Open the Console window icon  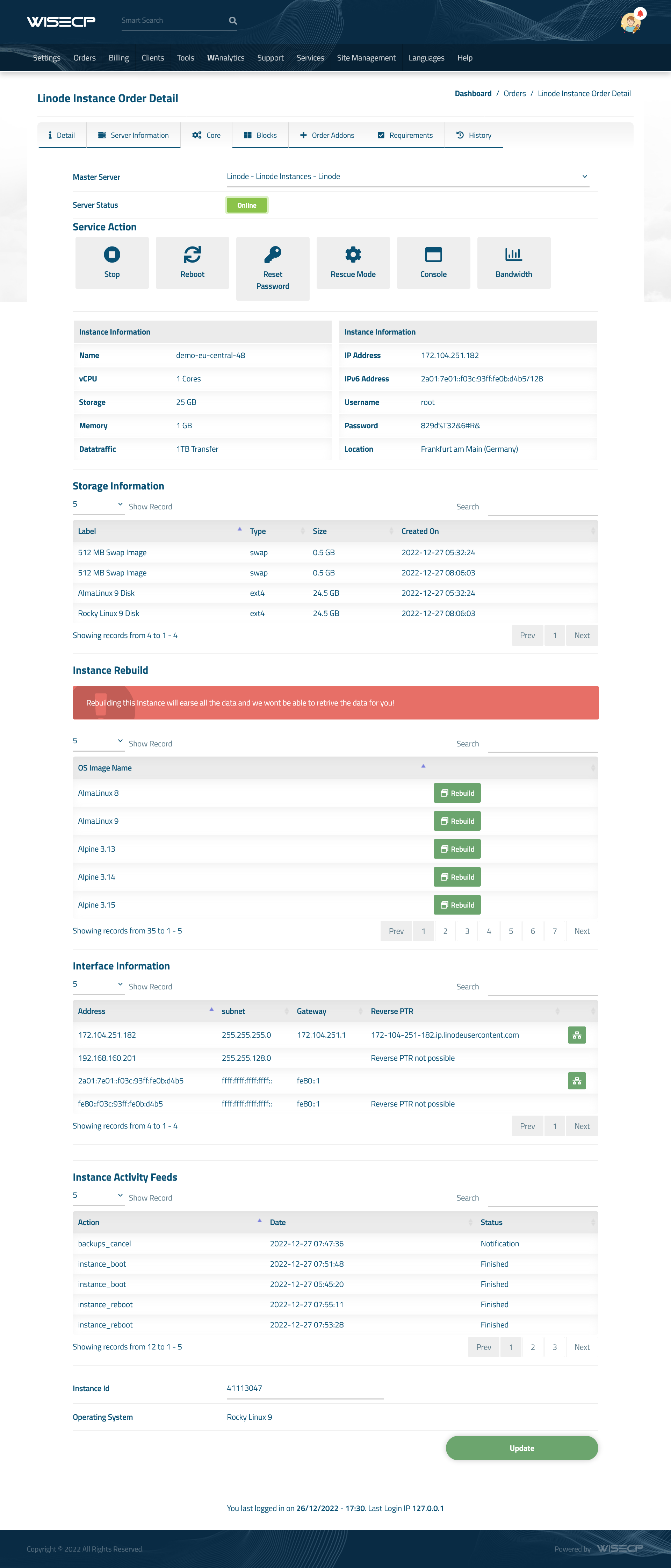(433, 254)
